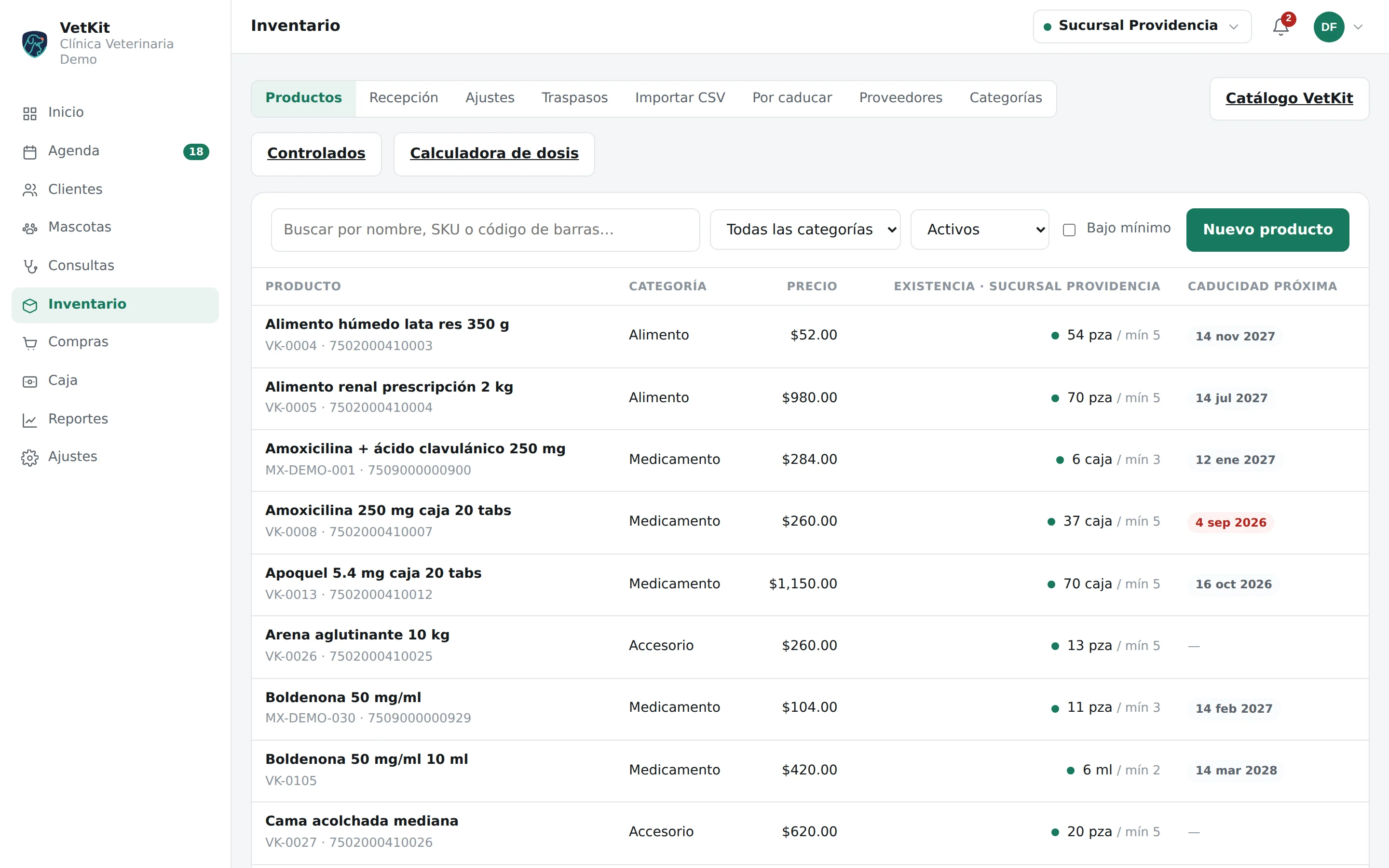Image resolution: width=1389 pixels, height=868 pixels.
Task: Click Apoquel 5.4 mg caja 20 tabs
Action: click(373, 573)
